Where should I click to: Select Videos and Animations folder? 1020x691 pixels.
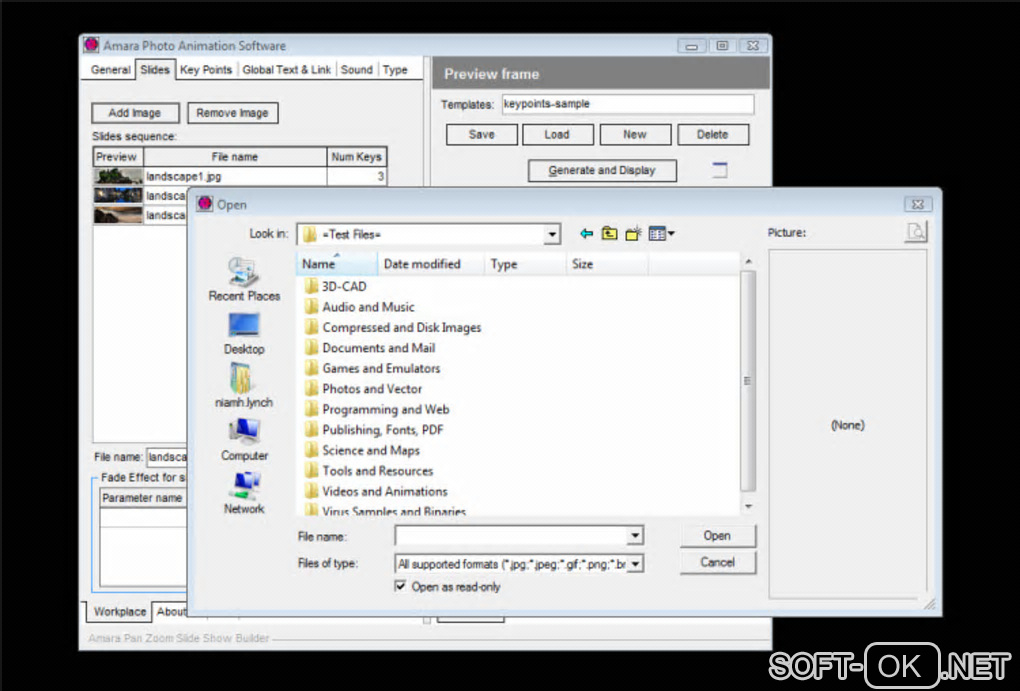[376, 491]
